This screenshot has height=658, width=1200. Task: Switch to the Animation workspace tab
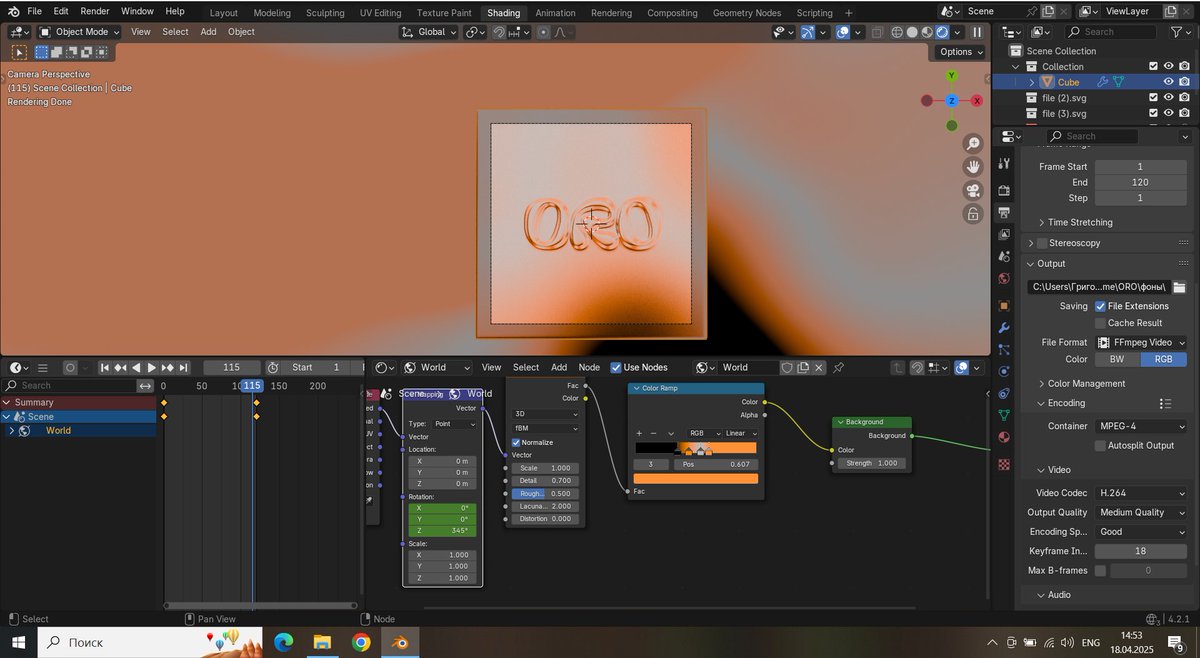[555, 13]
